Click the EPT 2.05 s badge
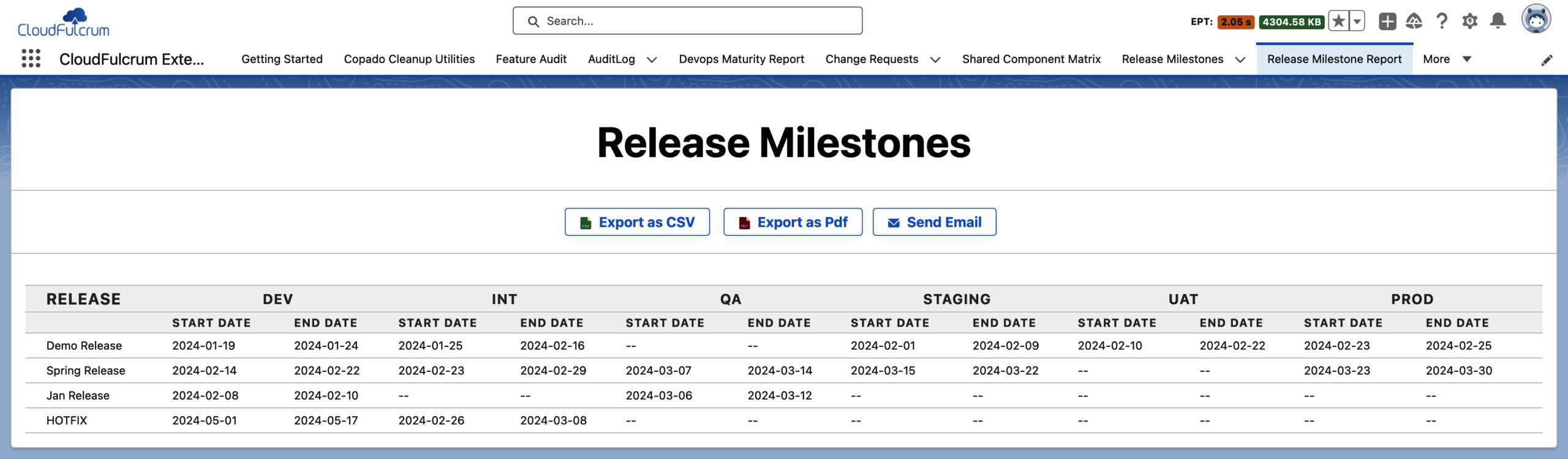This screenshot has height=459, width=1568. (x=1235, y=22)
